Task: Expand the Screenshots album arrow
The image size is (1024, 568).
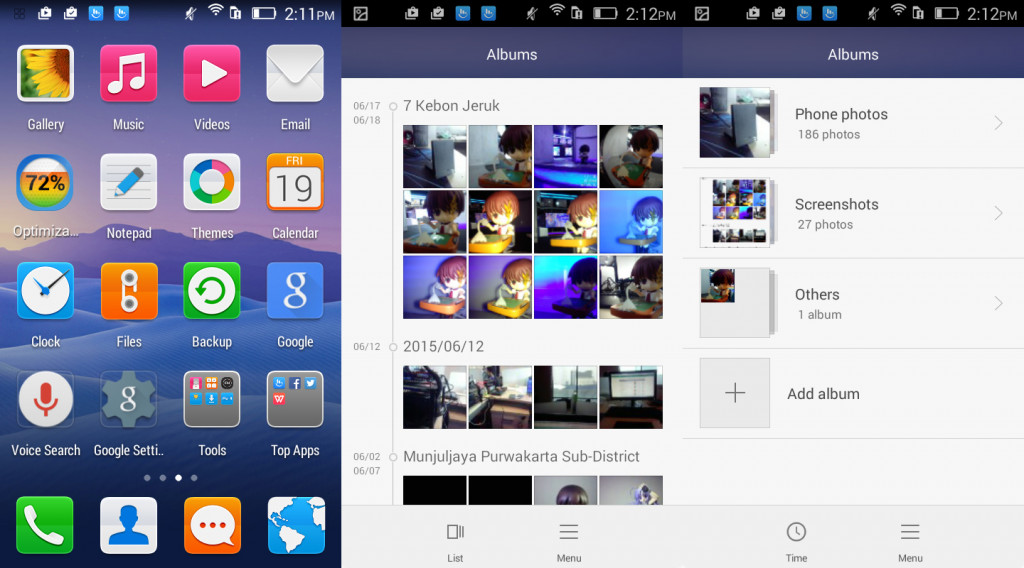Action: click(x=998, y=213)
